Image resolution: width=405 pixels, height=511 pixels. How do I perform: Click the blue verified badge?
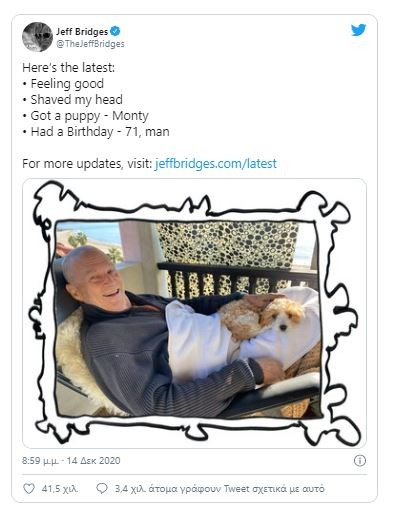(x=115, y=31)
